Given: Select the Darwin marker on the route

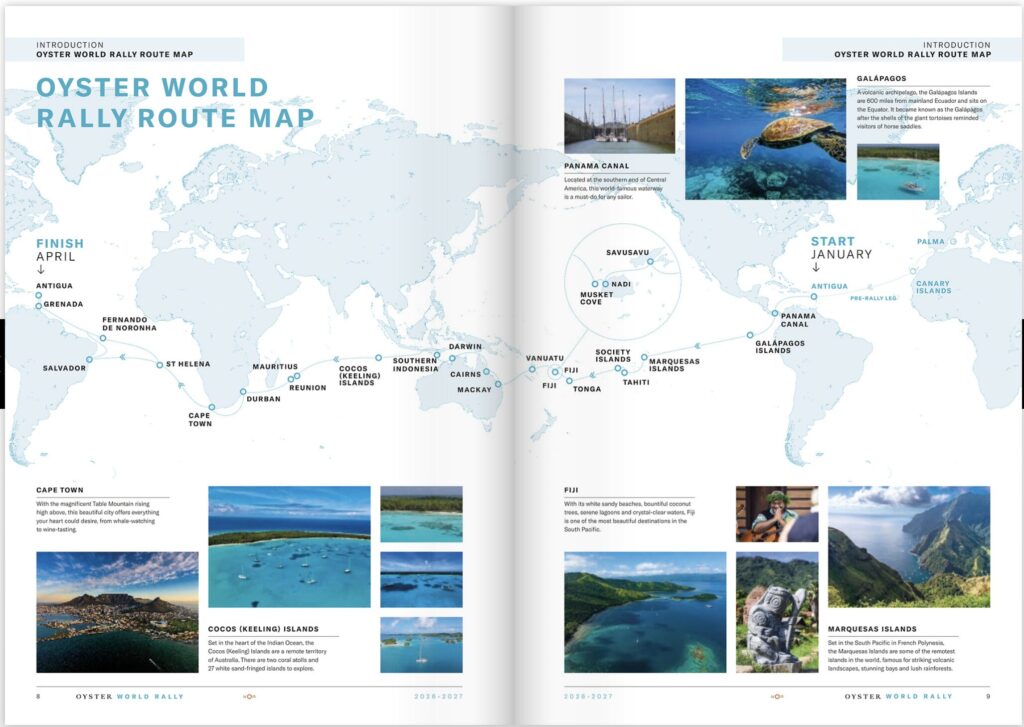Looking at the screenshot, I should [x=437, y=353].
